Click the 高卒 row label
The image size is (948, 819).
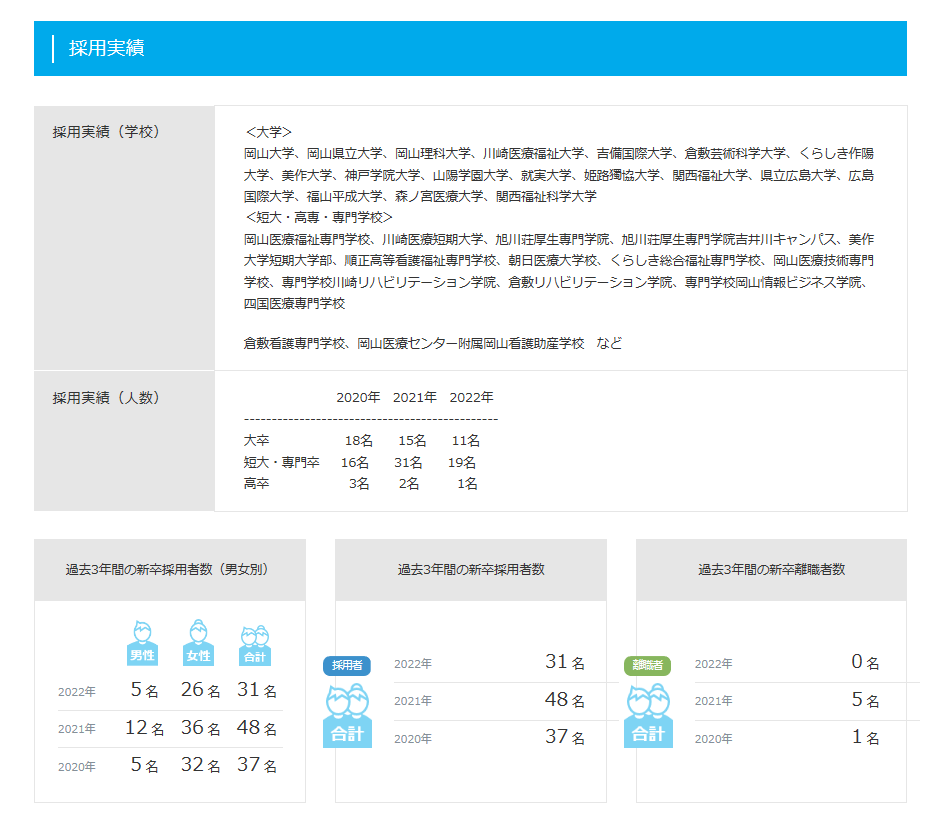coord(256,484)
